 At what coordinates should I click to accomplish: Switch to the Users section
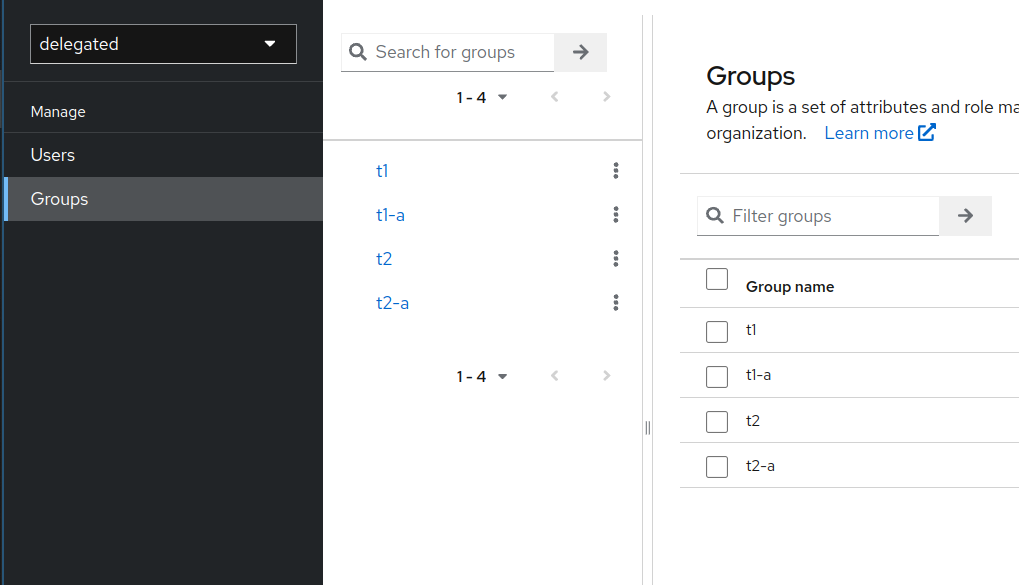pos(52,155)
